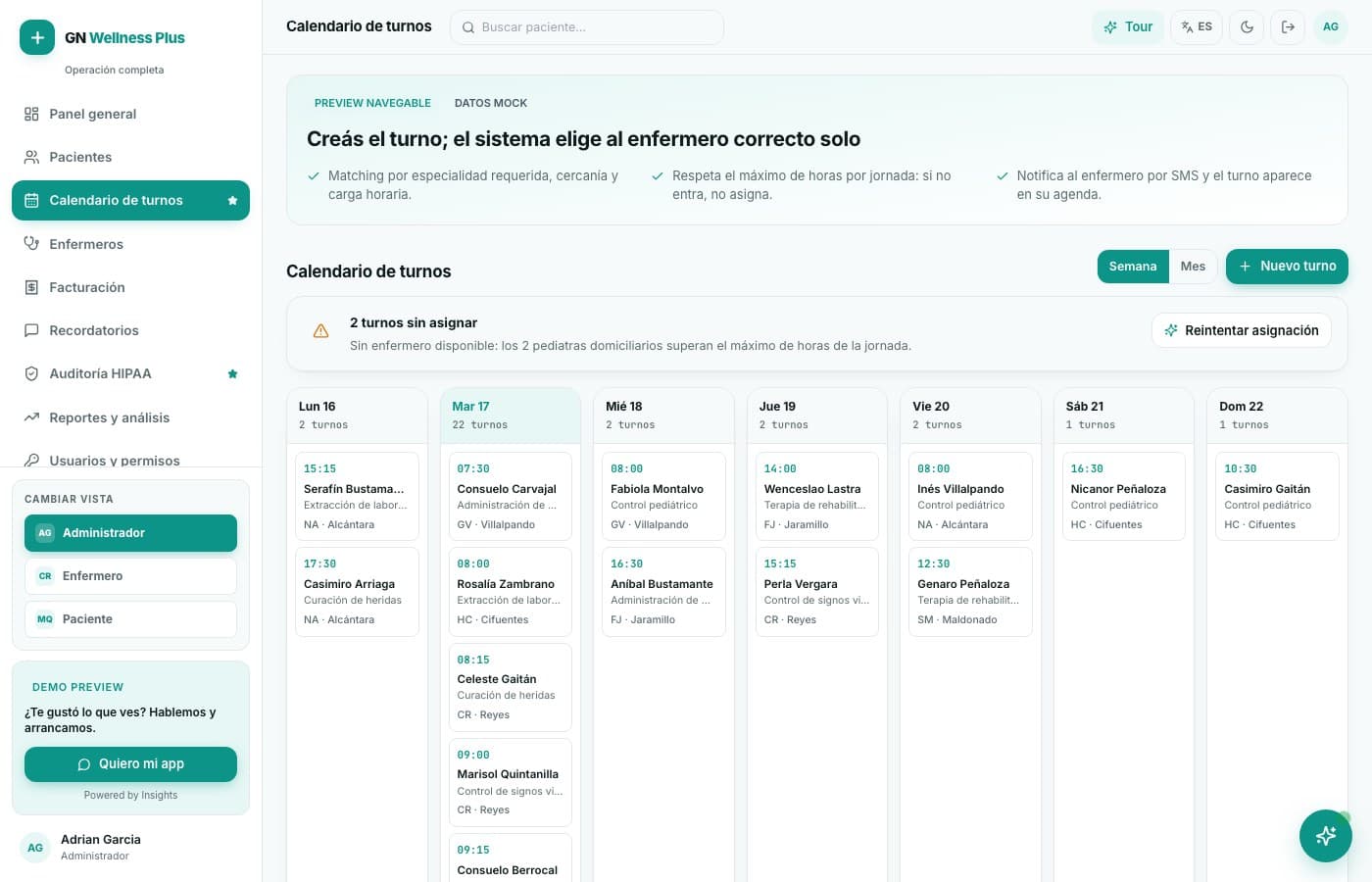Open Adrian Garcia user profile
1372x882 pixels.
tap(130, 848)
